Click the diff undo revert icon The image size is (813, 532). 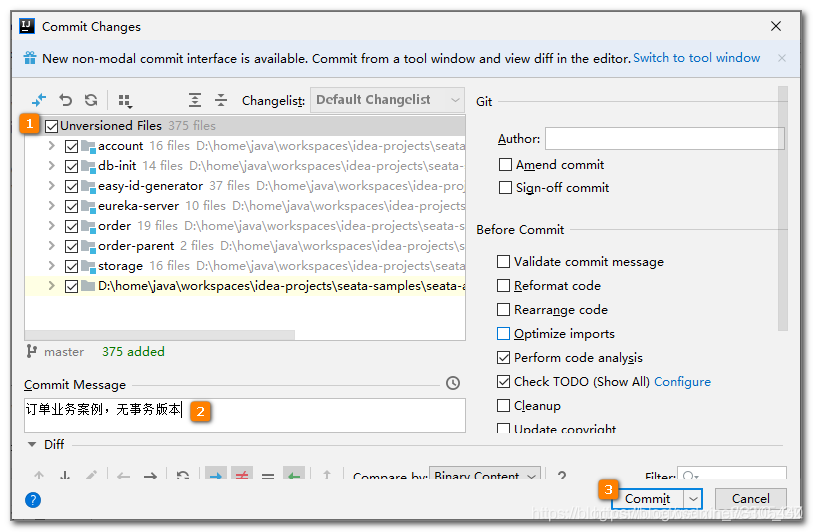(183, 475)
